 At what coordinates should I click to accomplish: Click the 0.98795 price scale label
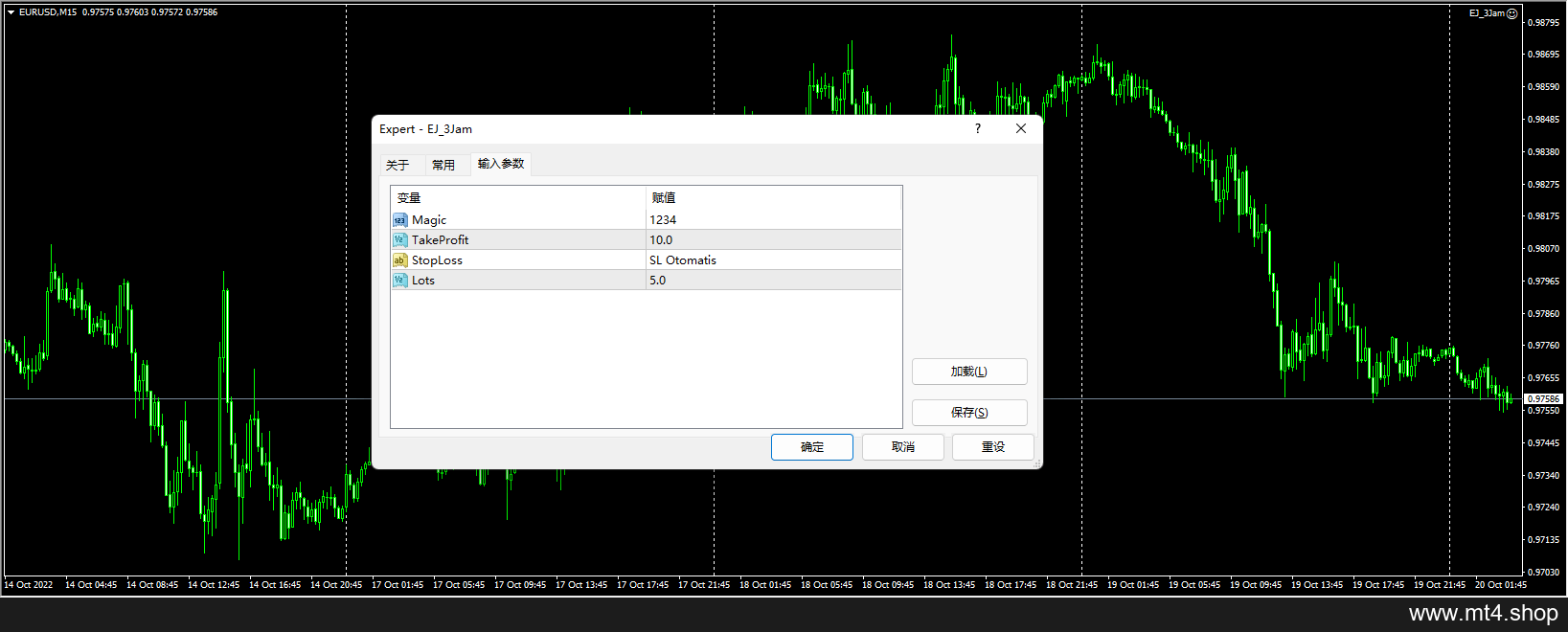(x=1542, y=22)
